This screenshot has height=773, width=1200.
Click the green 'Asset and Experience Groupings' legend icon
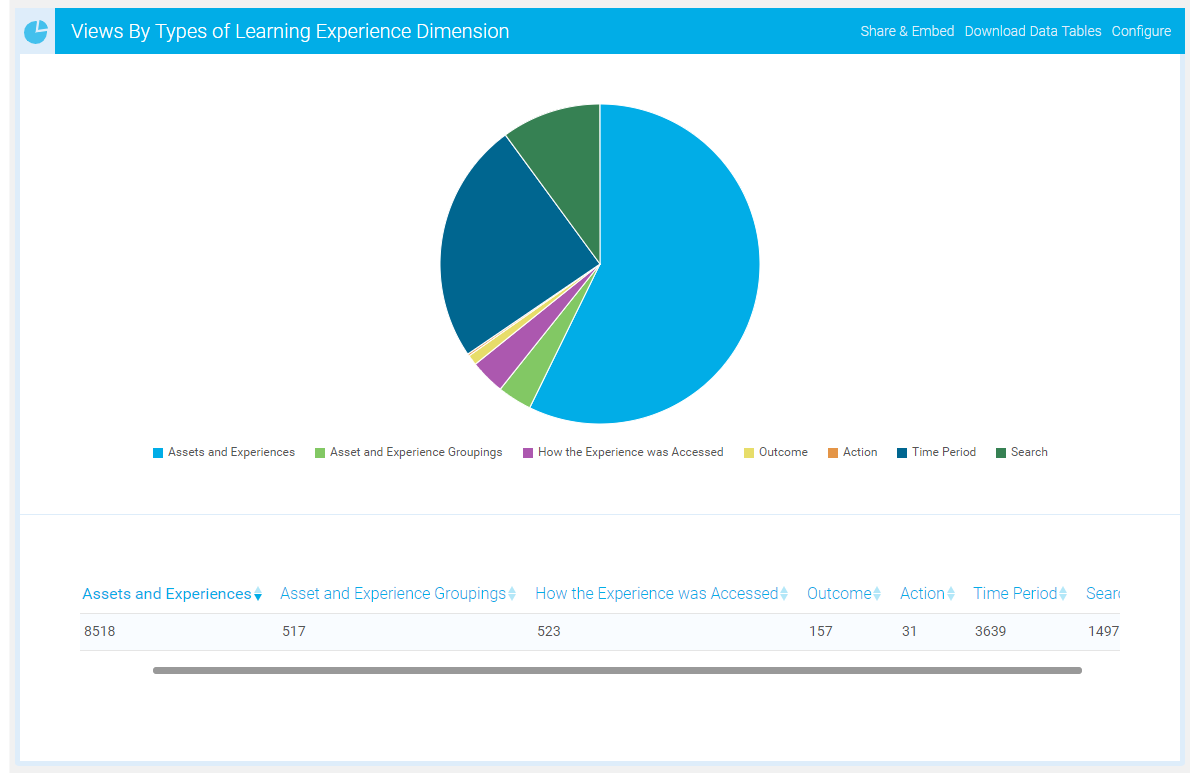point(318,452)
